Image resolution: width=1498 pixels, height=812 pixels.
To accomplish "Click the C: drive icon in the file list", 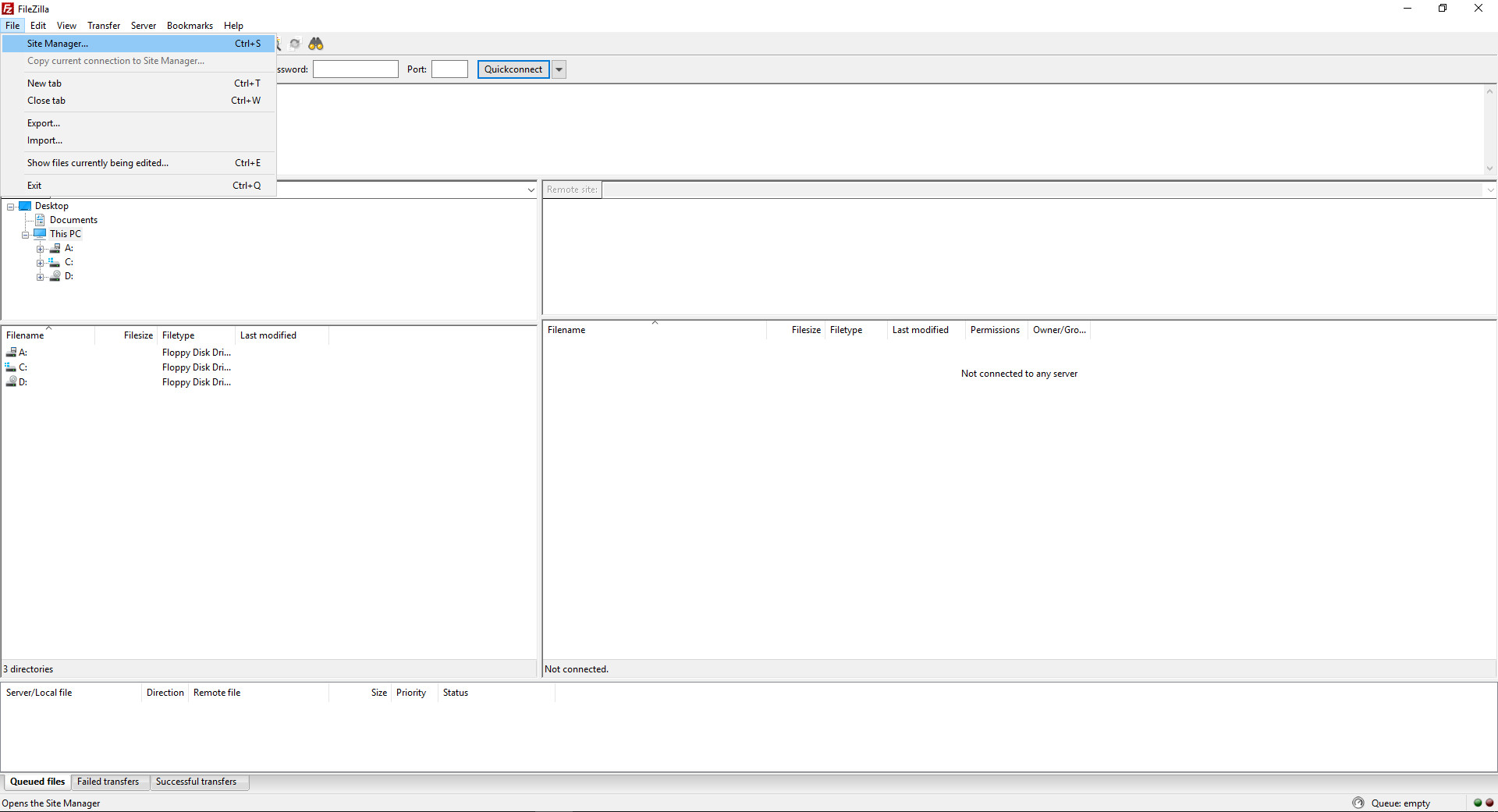I will click(x=11, y=367).
